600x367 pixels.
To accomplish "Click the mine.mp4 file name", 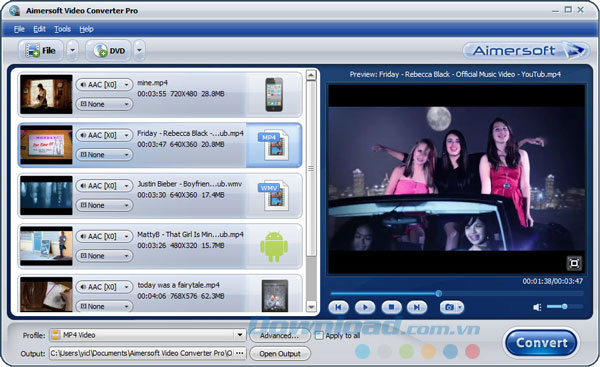I will (x=152, y=83).
